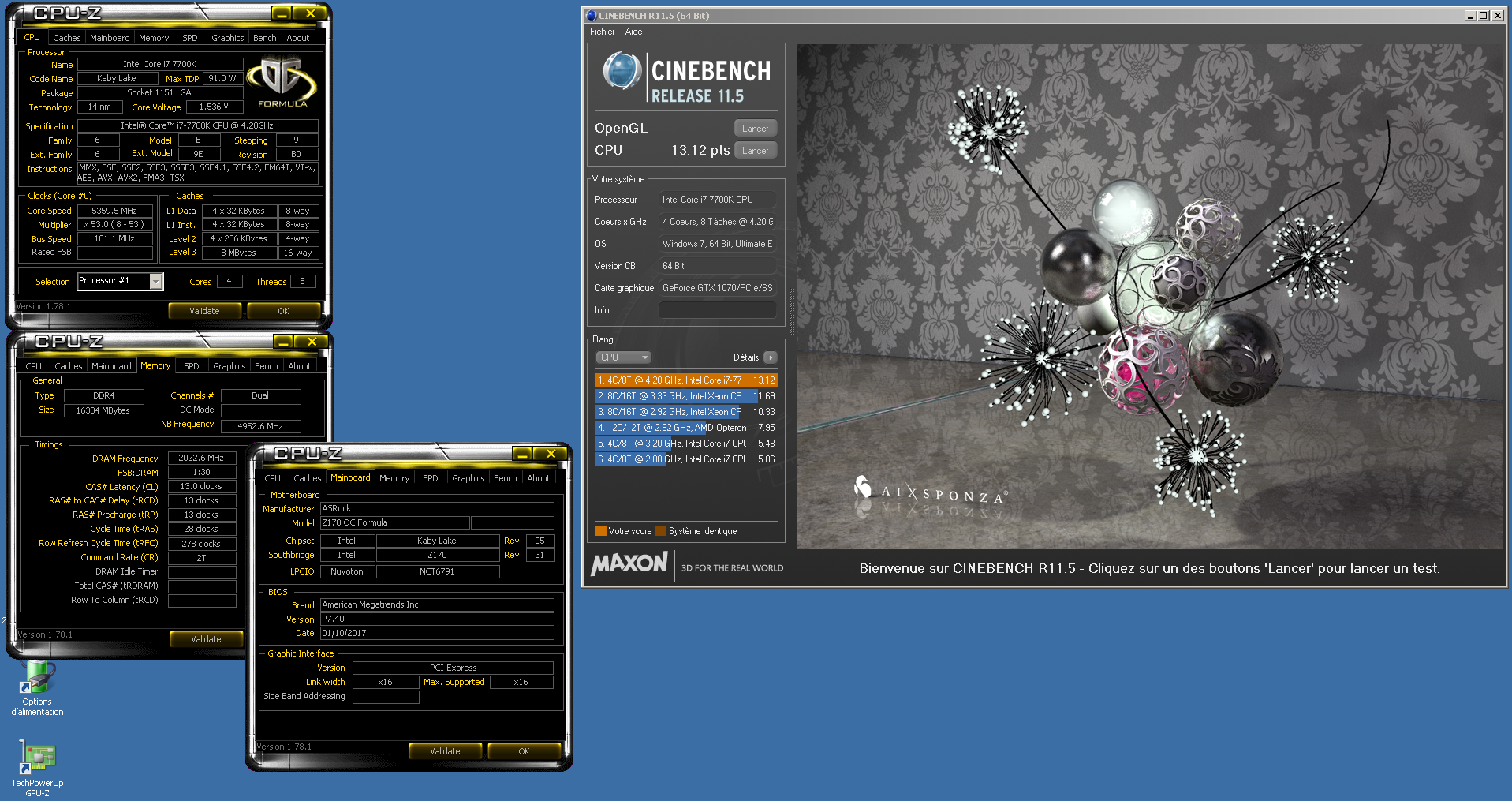Switch to Mainboard tab in top CPU-Z window
Viewport: 1512px width, 801px height.
110,38
